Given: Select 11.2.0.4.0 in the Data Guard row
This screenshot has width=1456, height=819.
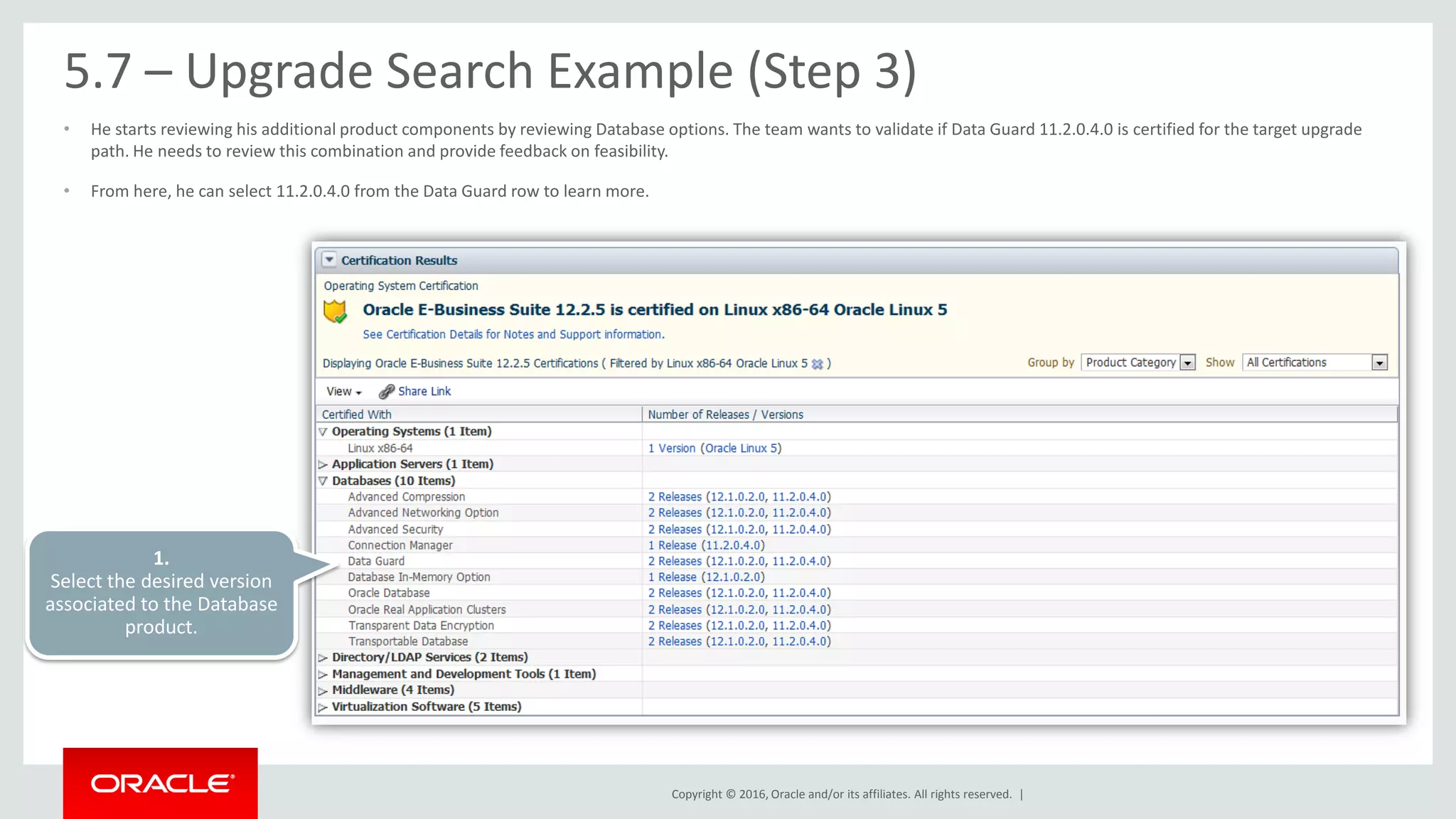Looking at the screenshot, I should tap(800, 561).
